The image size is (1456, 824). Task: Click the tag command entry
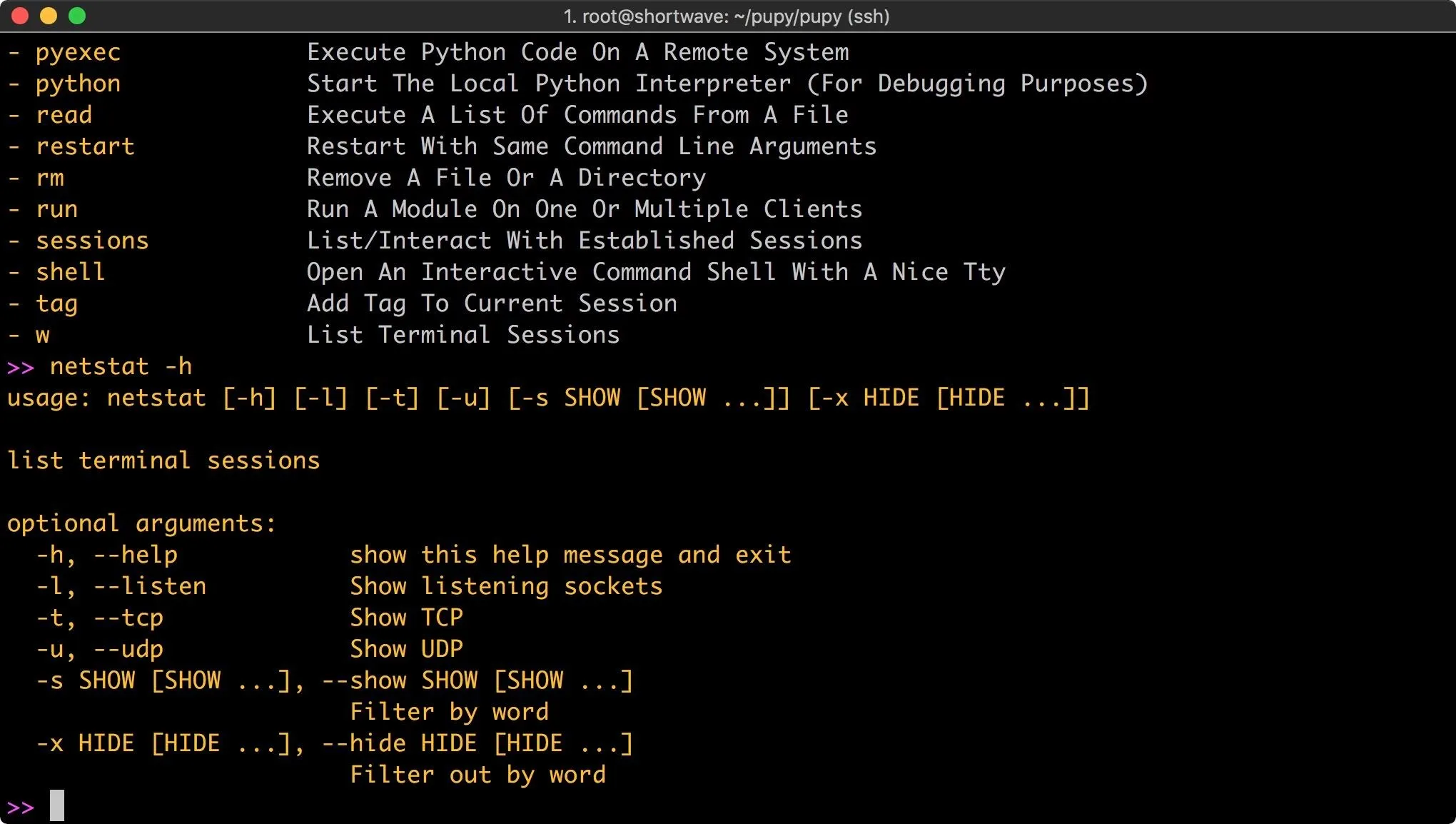click(56, 303)
